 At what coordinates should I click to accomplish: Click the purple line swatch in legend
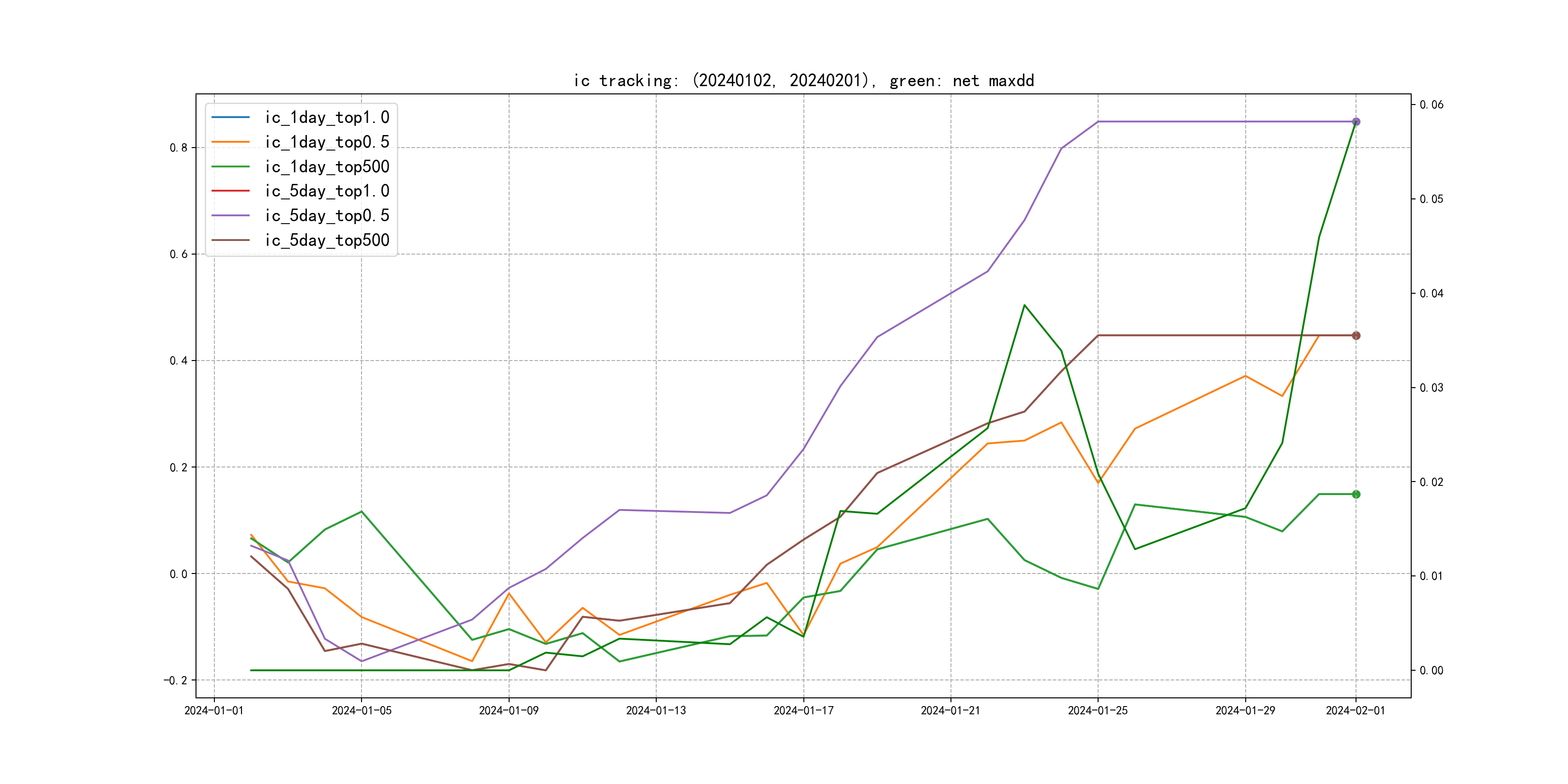pyautogui.click(x=231, y=215)
